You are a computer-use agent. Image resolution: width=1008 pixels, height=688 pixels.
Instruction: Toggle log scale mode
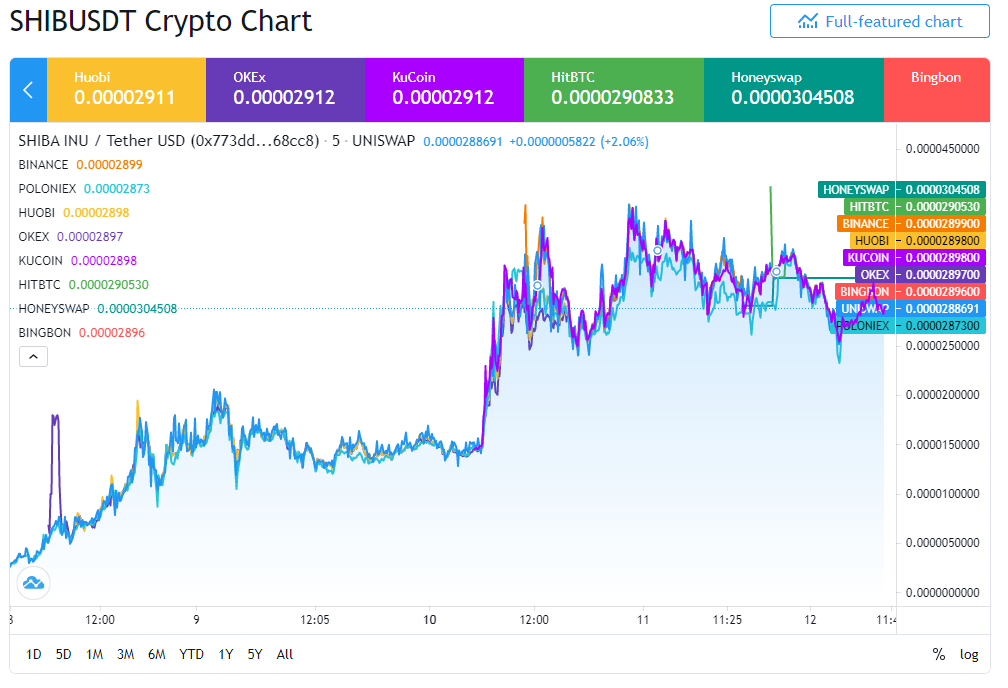(x=969, y=654)
